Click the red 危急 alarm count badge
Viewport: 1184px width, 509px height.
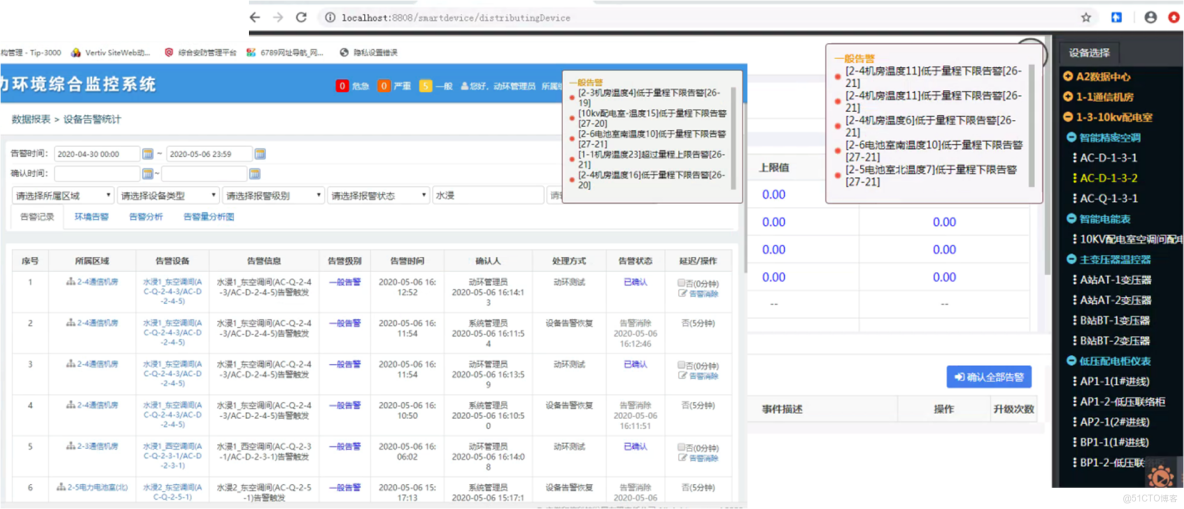point(342,86)
